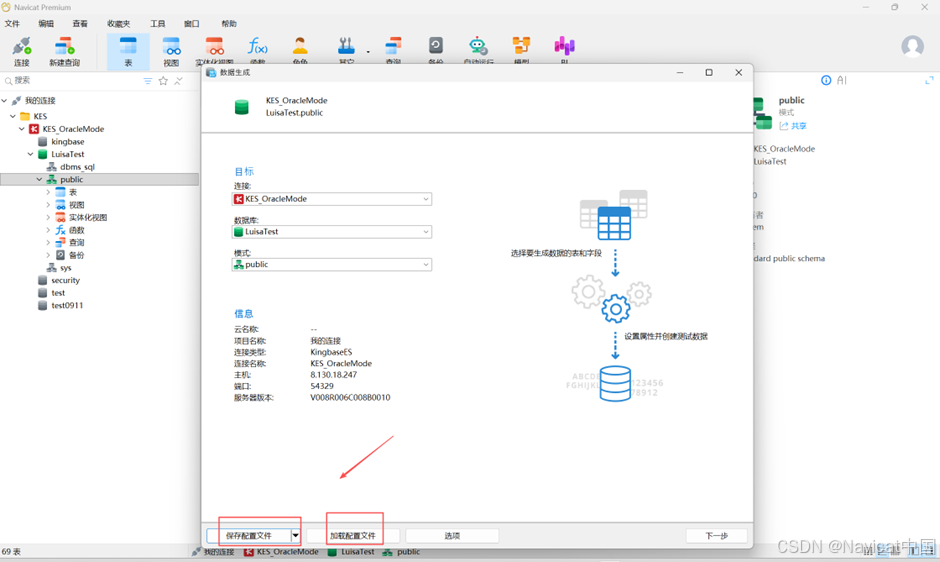
Task: Collapse the 我的连接 tree node
Action: (x=5, y=100)
